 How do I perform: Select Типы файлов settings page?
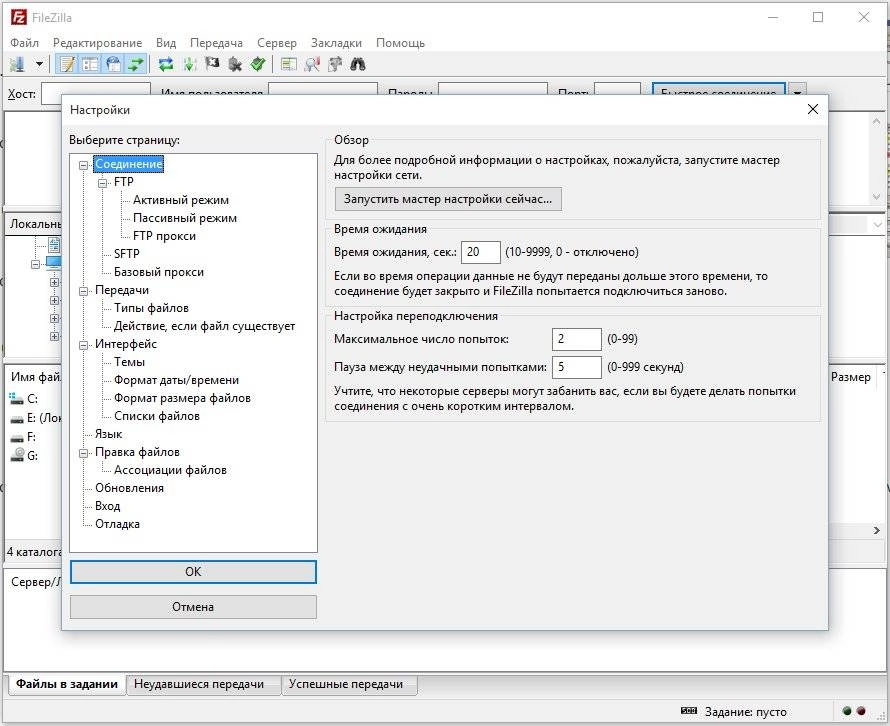point(151,308)
